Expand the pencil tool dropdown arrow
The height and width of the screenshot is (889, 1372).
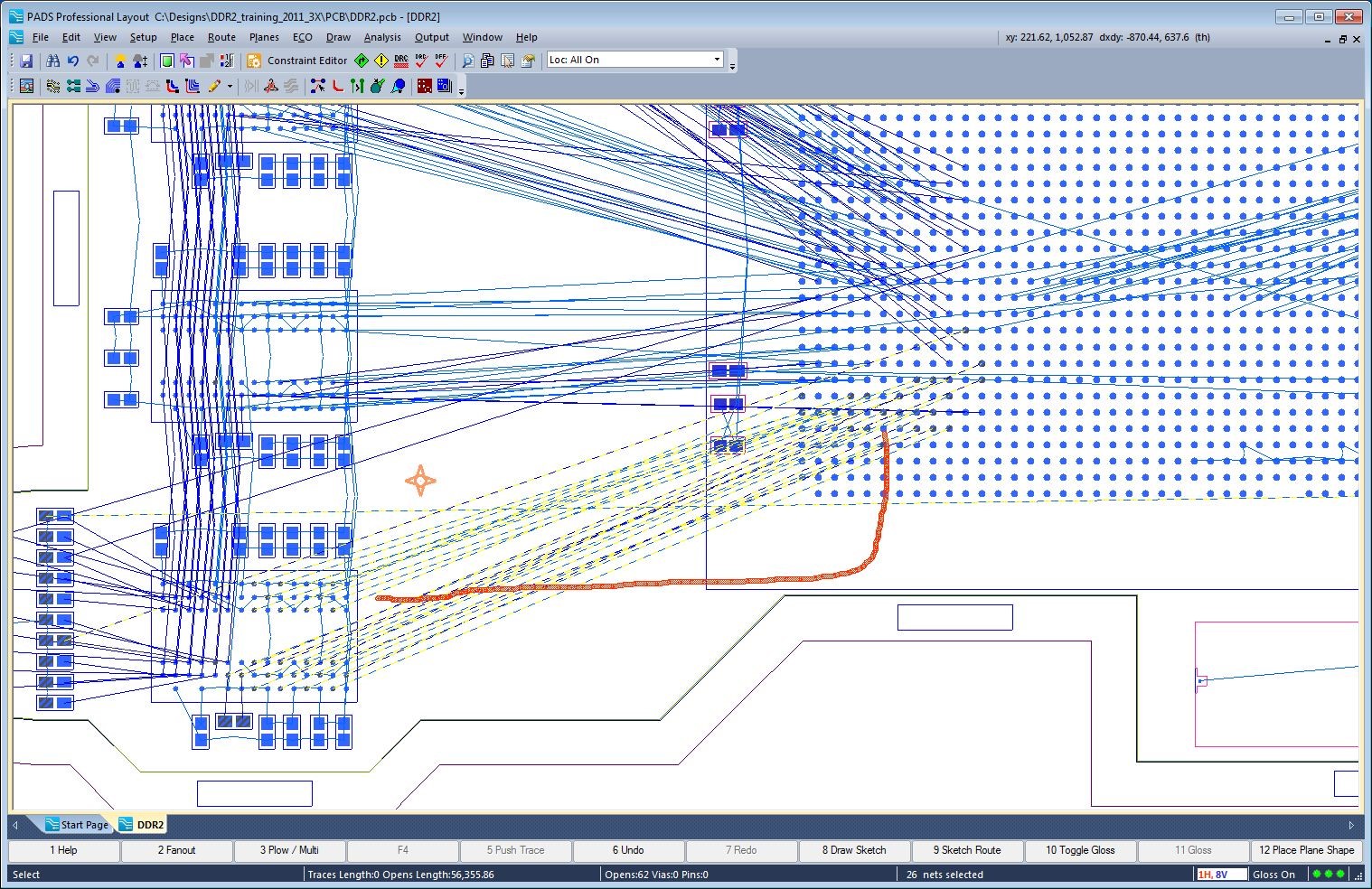point(230,87)
